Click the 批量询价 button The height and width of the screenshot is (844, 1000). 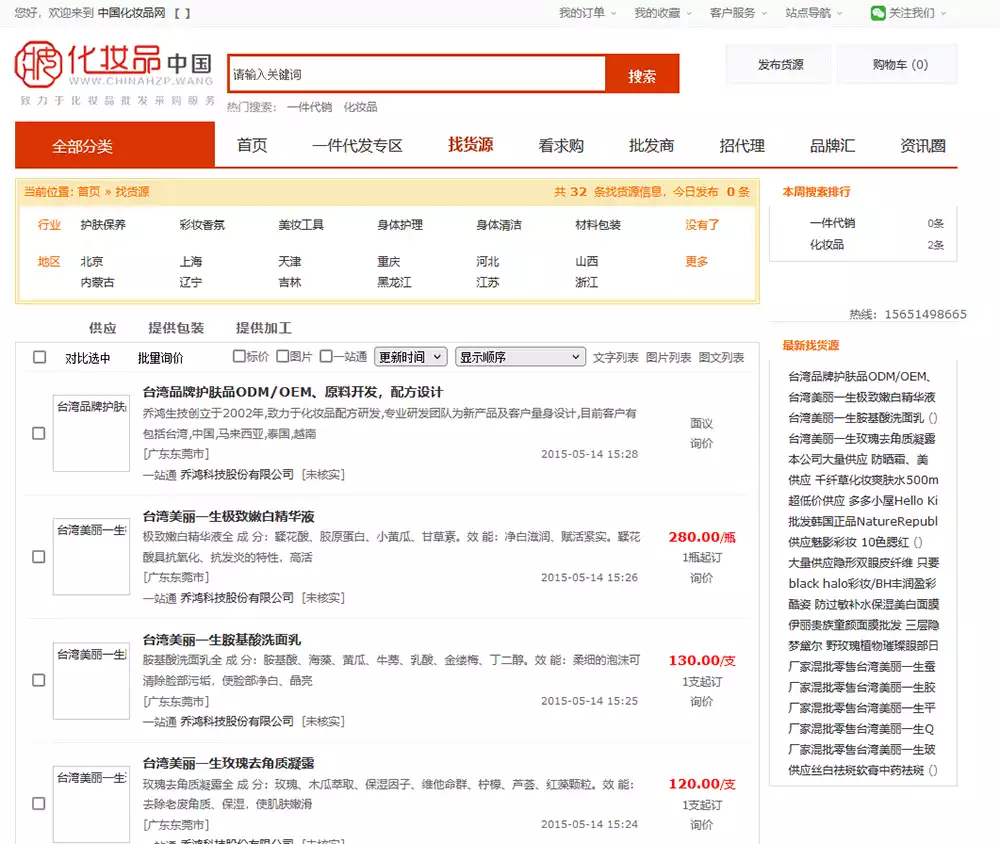[160, 358]
